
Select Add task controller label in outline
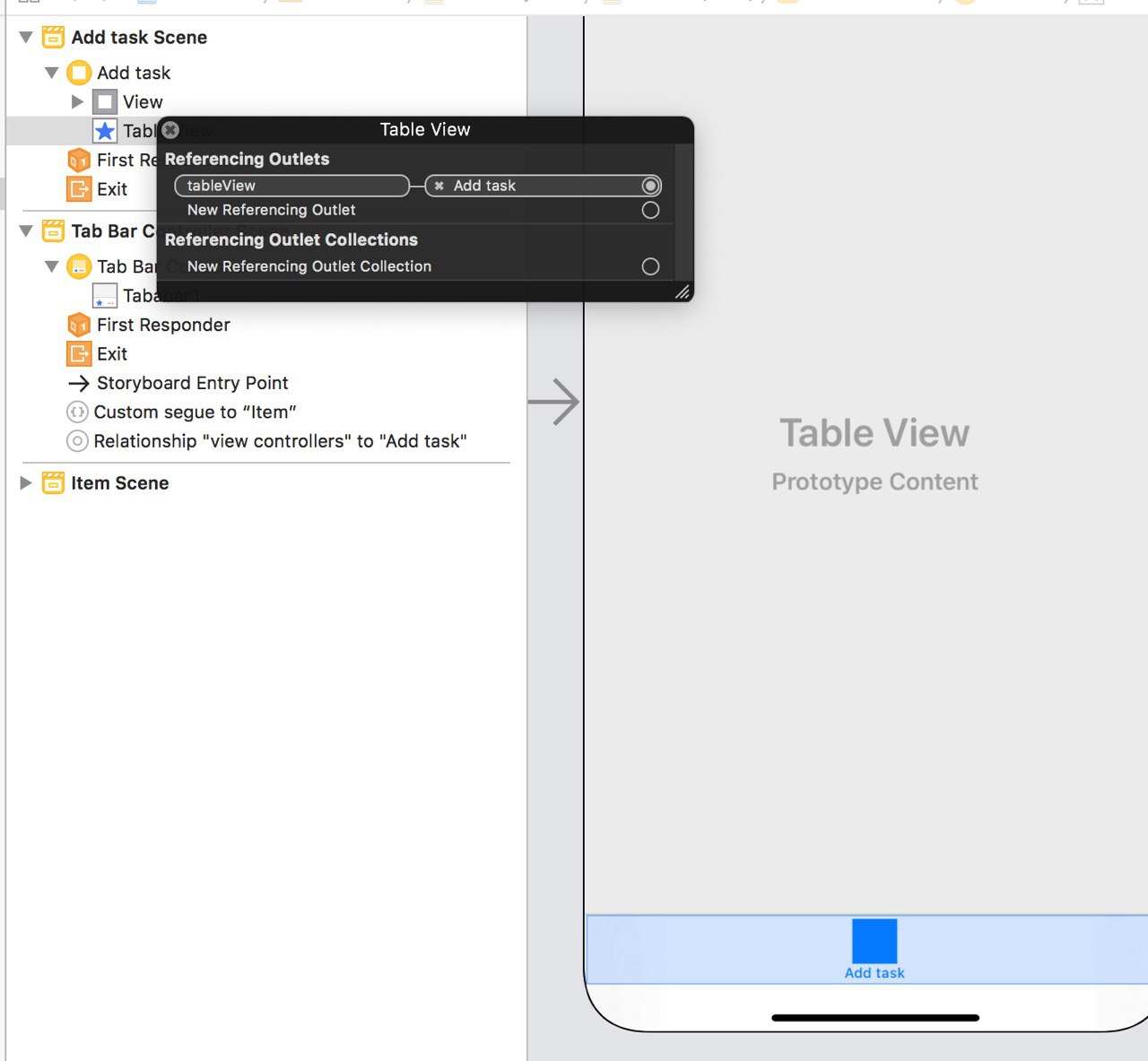pos(134,73)
